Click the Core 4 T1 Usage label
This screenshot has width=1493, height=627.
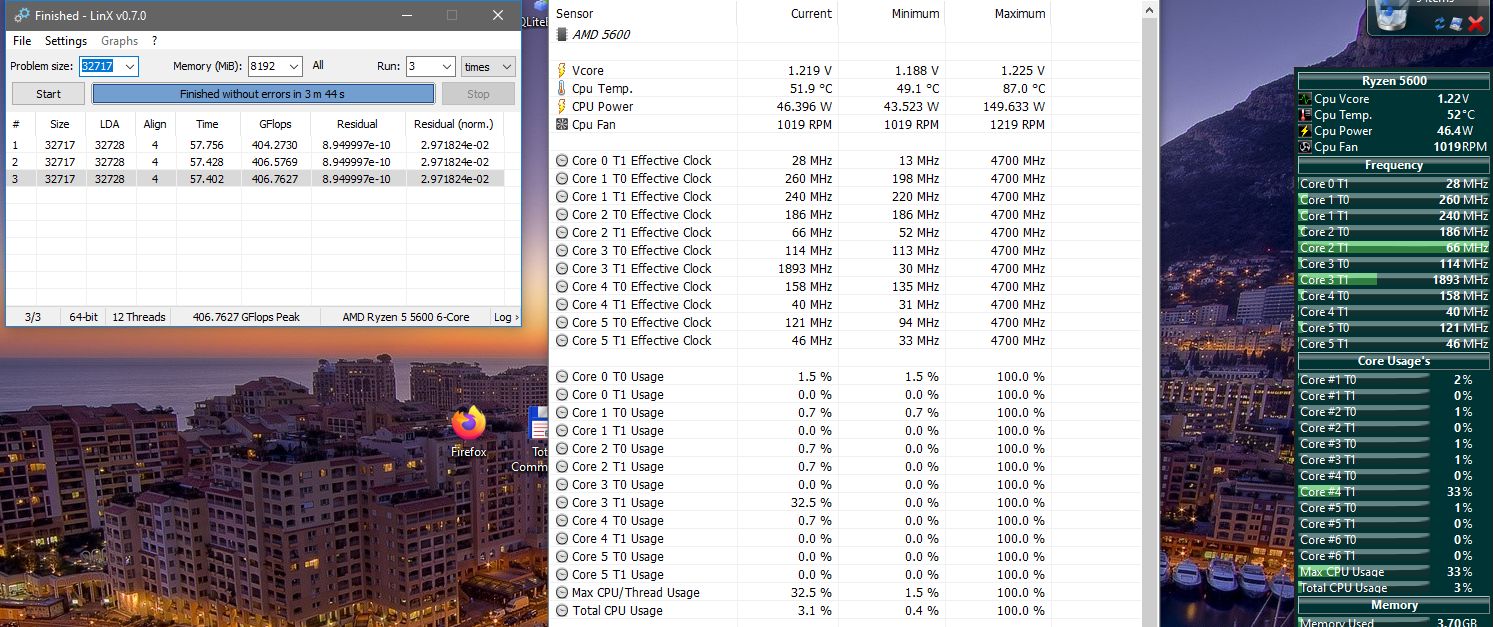617,539
